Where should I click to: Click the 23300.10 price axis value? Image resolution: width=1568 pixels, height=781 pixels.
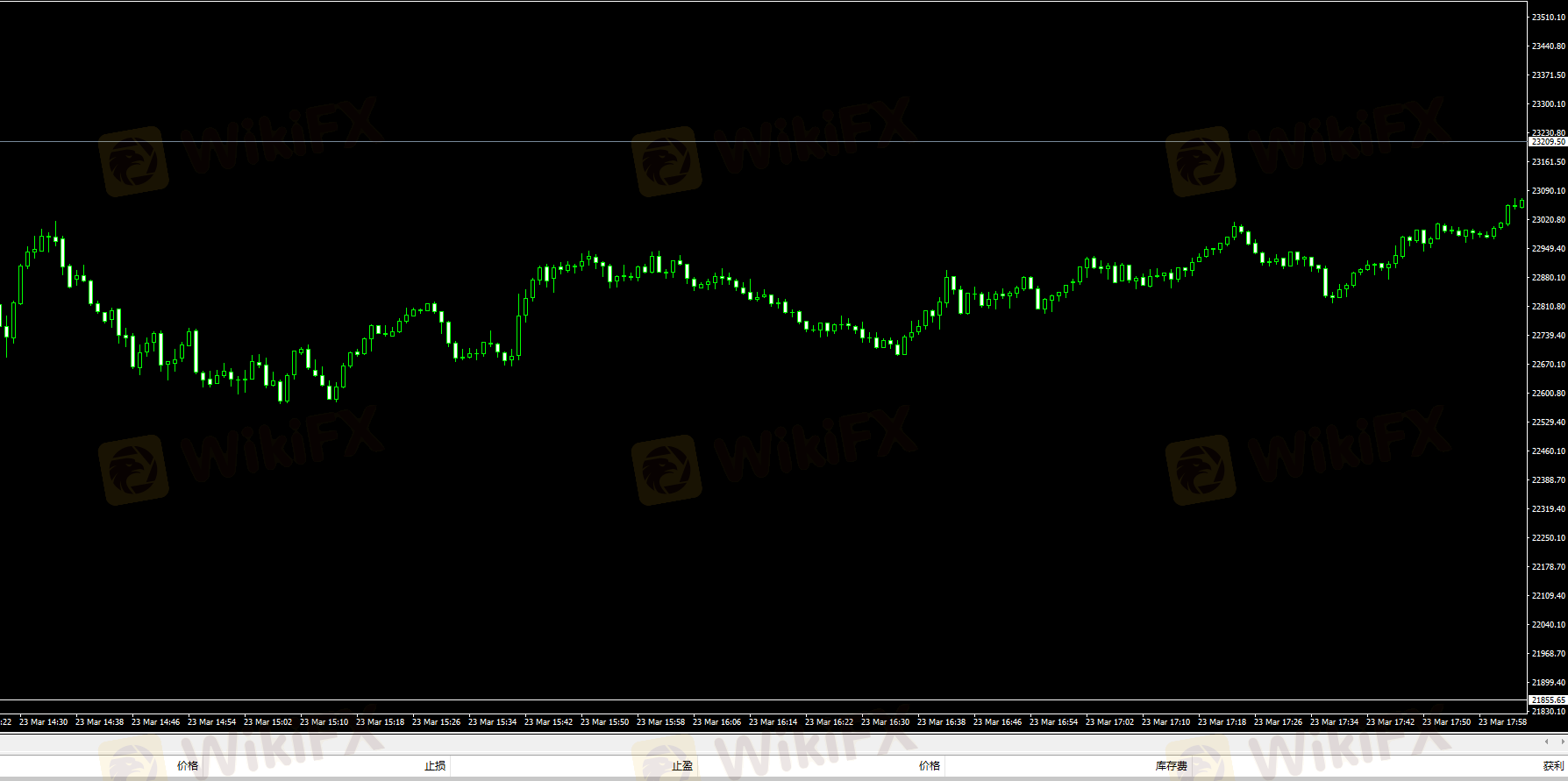[1549, 104]
